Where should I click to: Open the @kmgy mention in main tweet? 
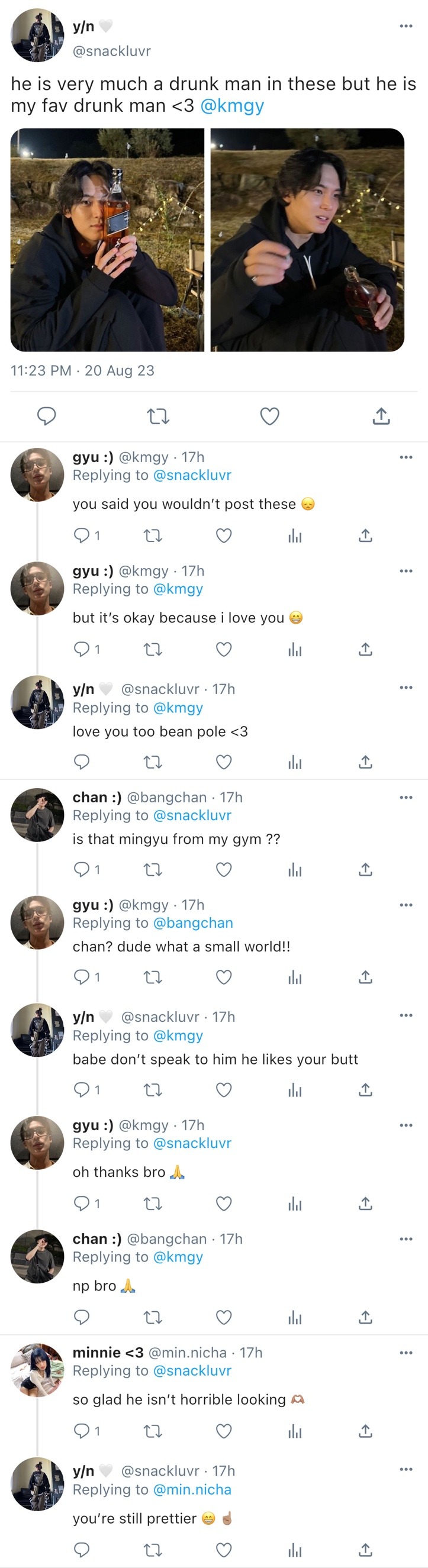pos(232,106)
